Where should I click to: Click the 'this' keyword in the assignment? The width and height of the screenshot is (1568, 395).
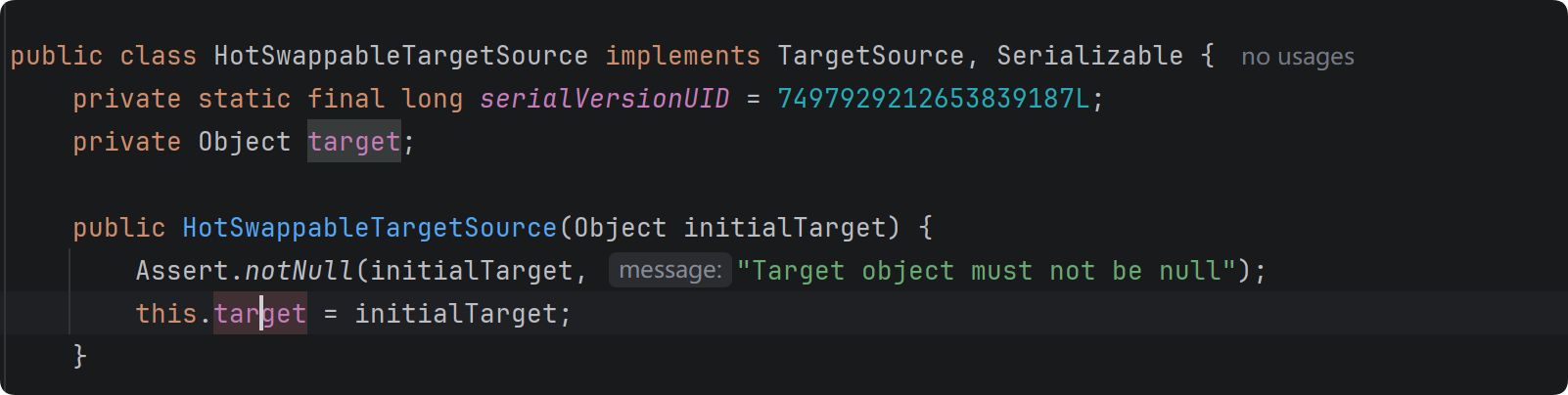[166, 314]
